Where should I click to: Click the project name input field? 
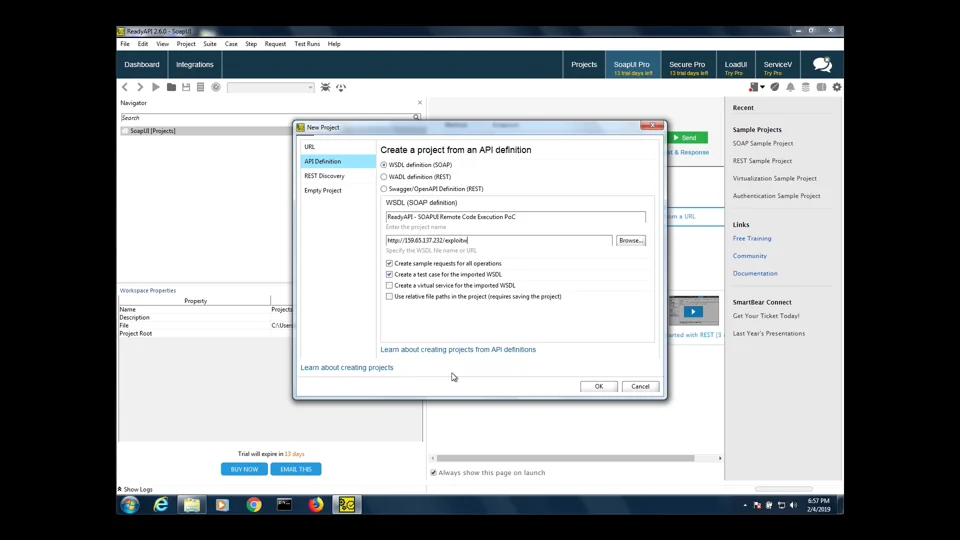[x=516, y=217]
